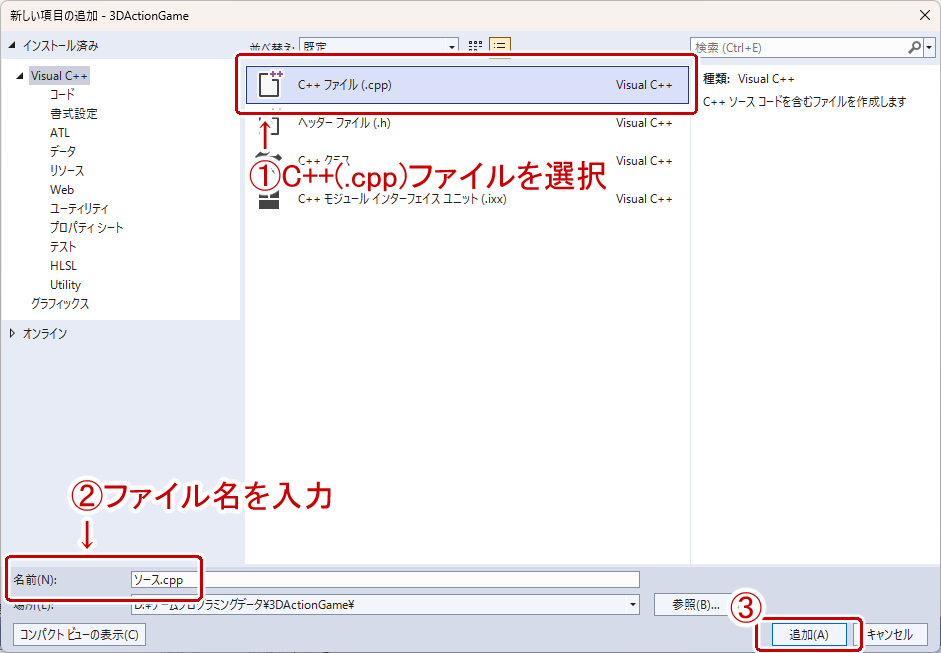Select the HLSL category
The height and width of the screenshot is (653, 941).
click(61, 264)
